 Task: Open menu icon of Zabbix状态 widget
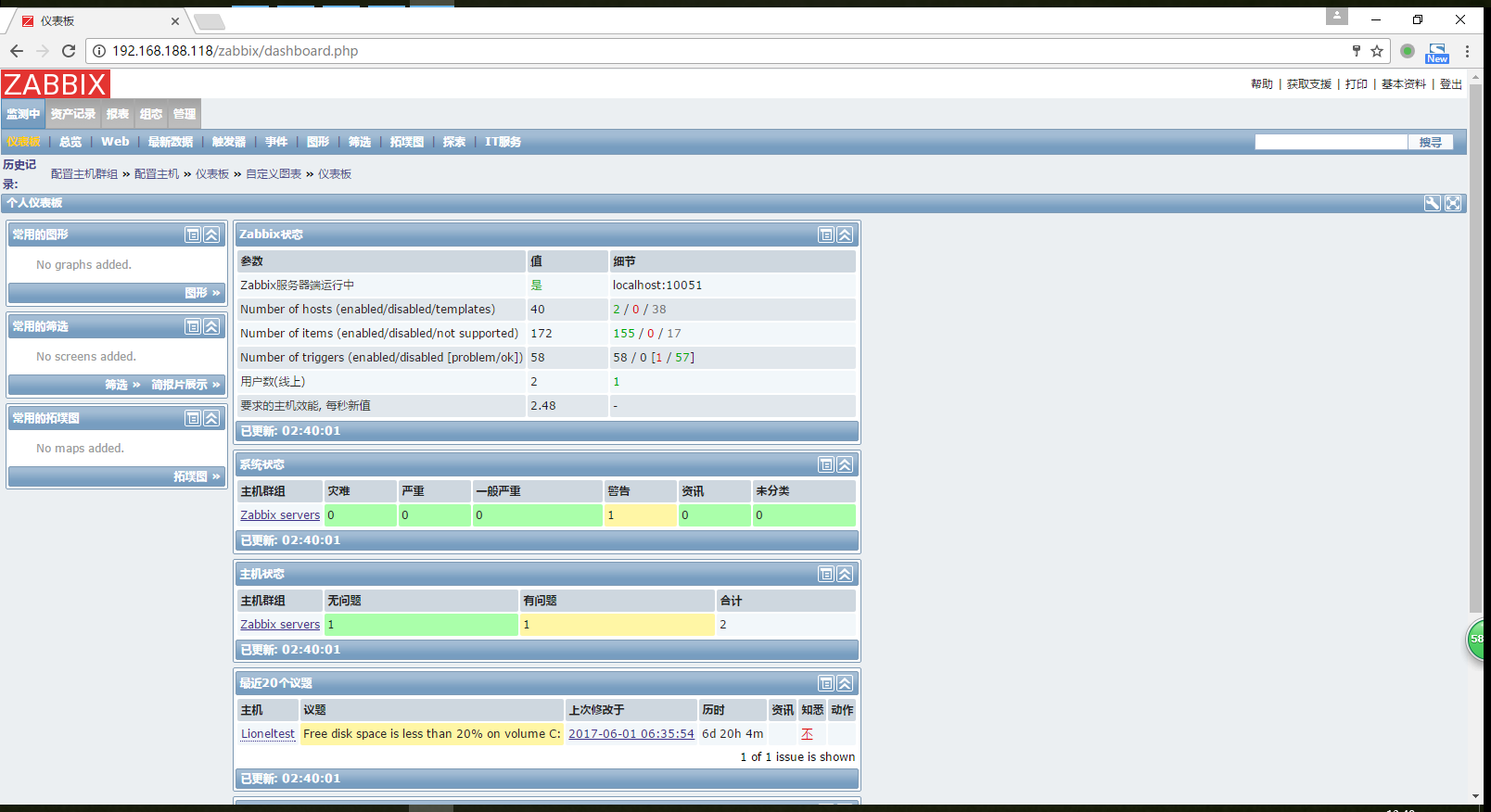coord(826,235)
